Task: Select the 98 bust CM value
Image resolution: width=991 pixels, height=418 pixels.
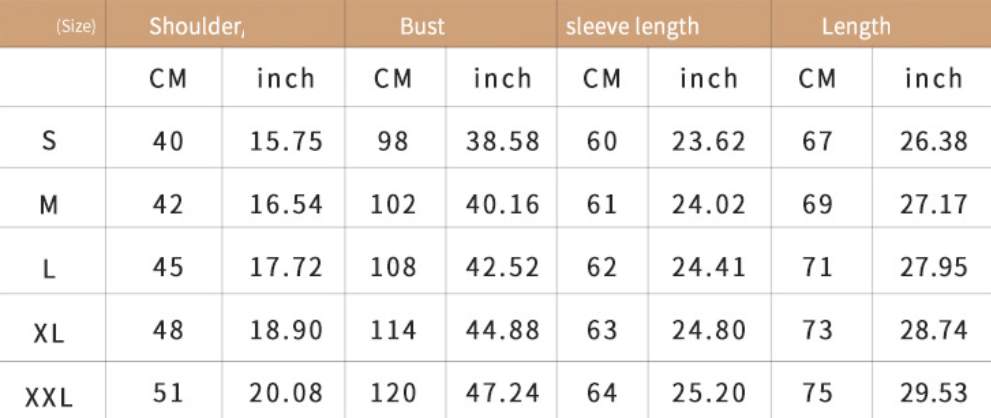Action: 392,142
